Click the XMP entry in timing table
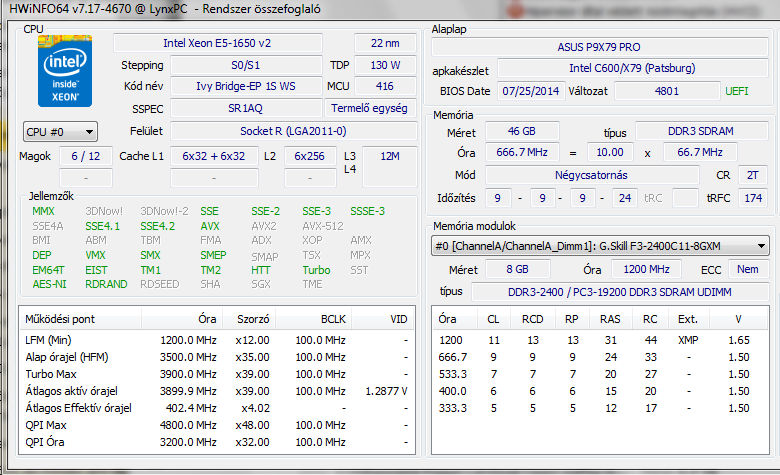Screen dimensions: 780x475 pos(688,340)
